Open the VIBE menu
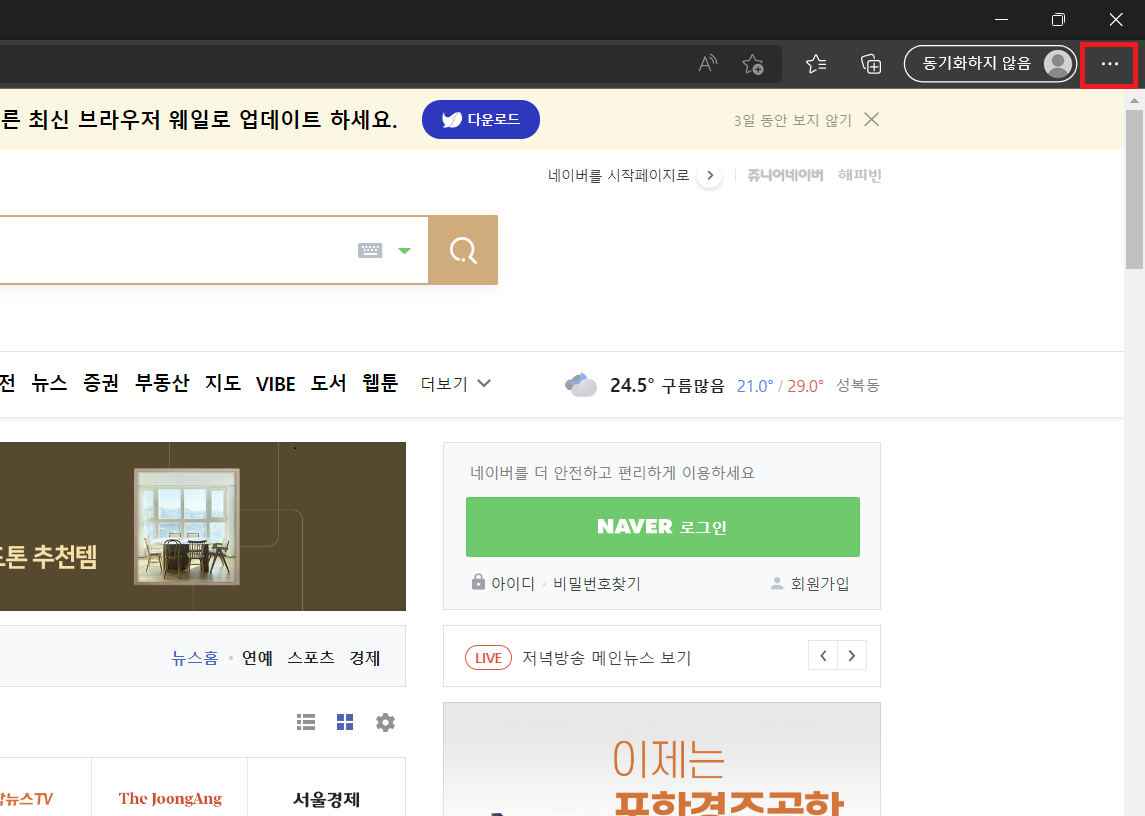Viewport: 1145px width, 816px height. 275,384
